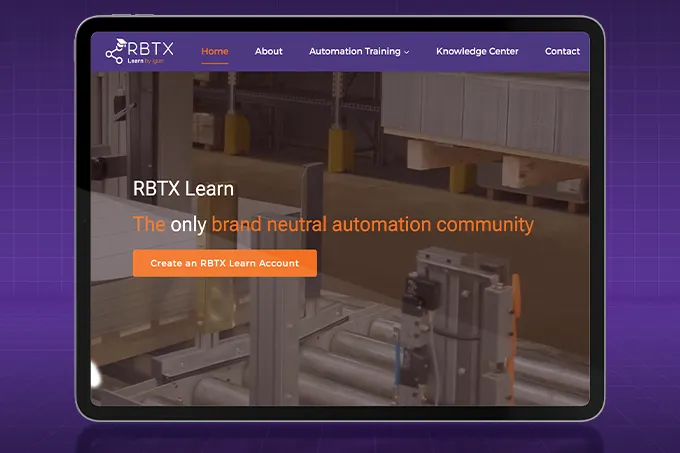
Task: Open the Home menu item
Action: pos(215,51)
